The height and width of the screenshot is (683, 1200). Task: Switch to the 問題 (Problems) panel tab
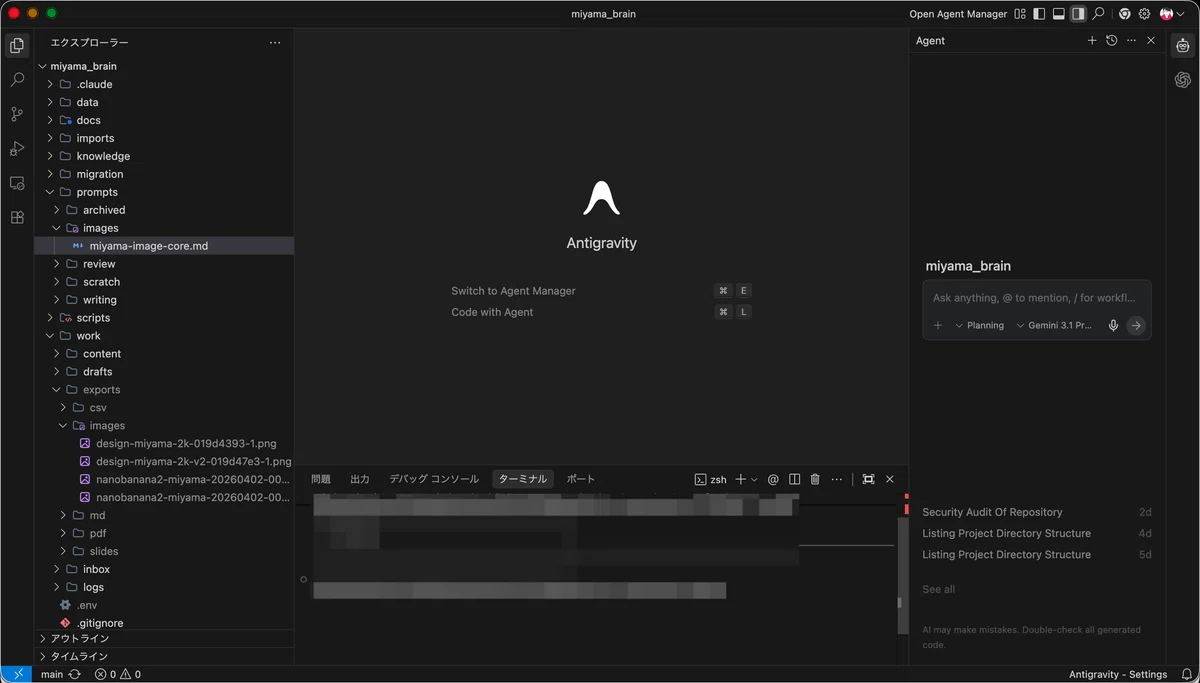pyautogui.click(x=321, y=479)
